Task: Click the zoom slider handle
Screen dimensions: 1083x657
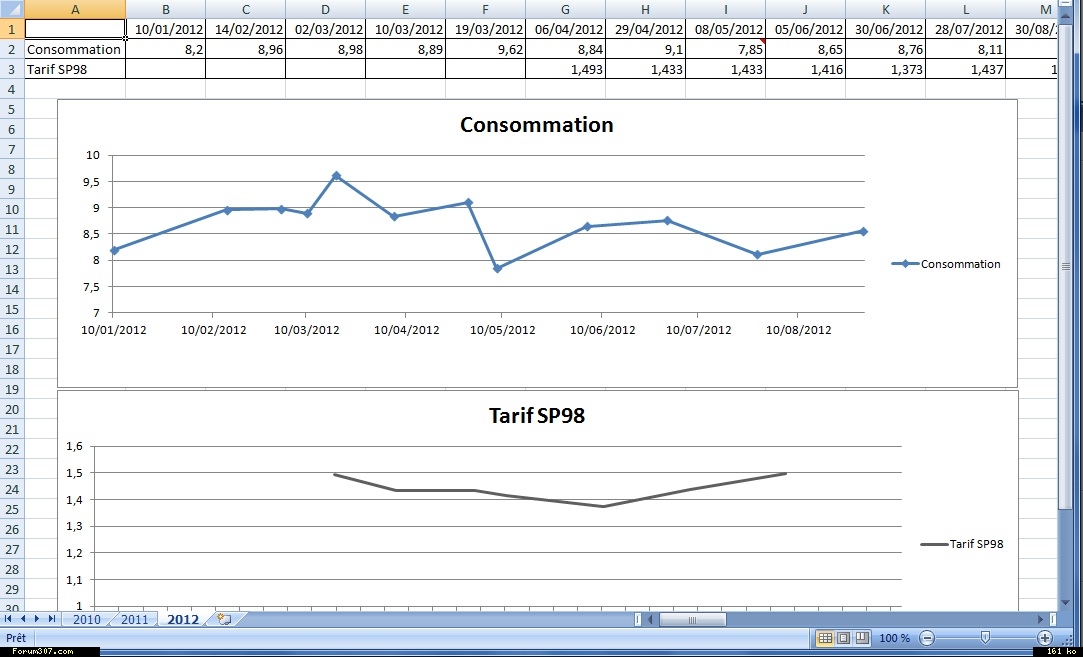Action: coord(985,638)
